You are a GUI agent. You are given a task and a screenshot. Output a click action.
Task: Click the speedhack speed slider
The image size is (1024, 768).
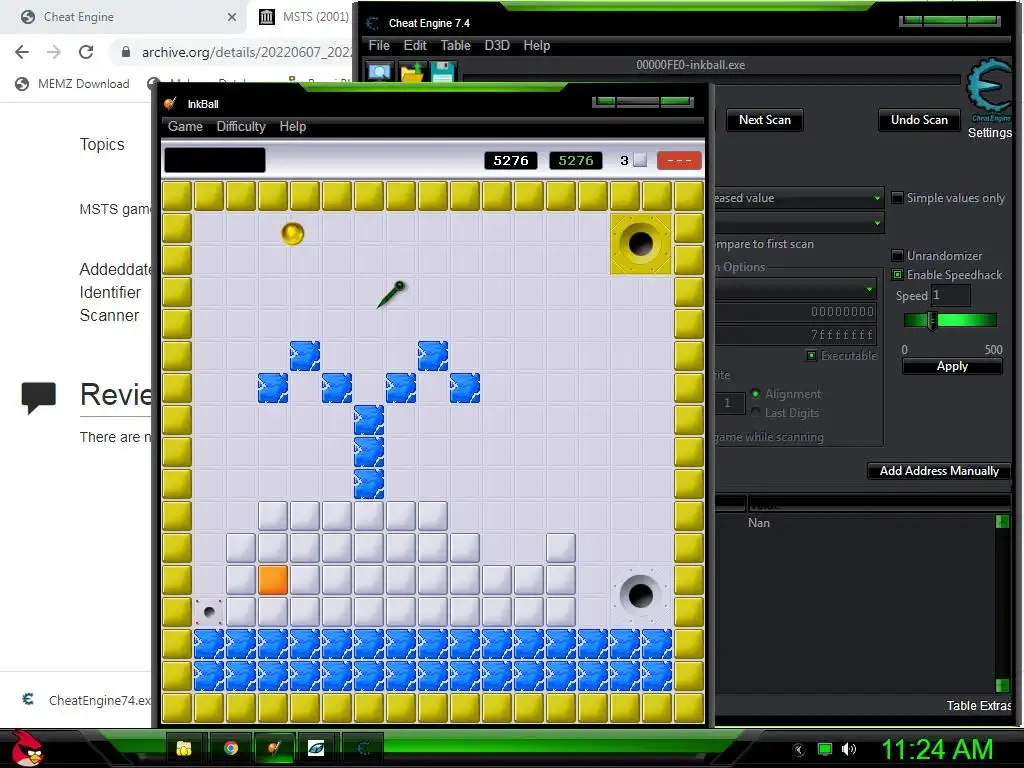pyautogui.click(x=951, y=320)
